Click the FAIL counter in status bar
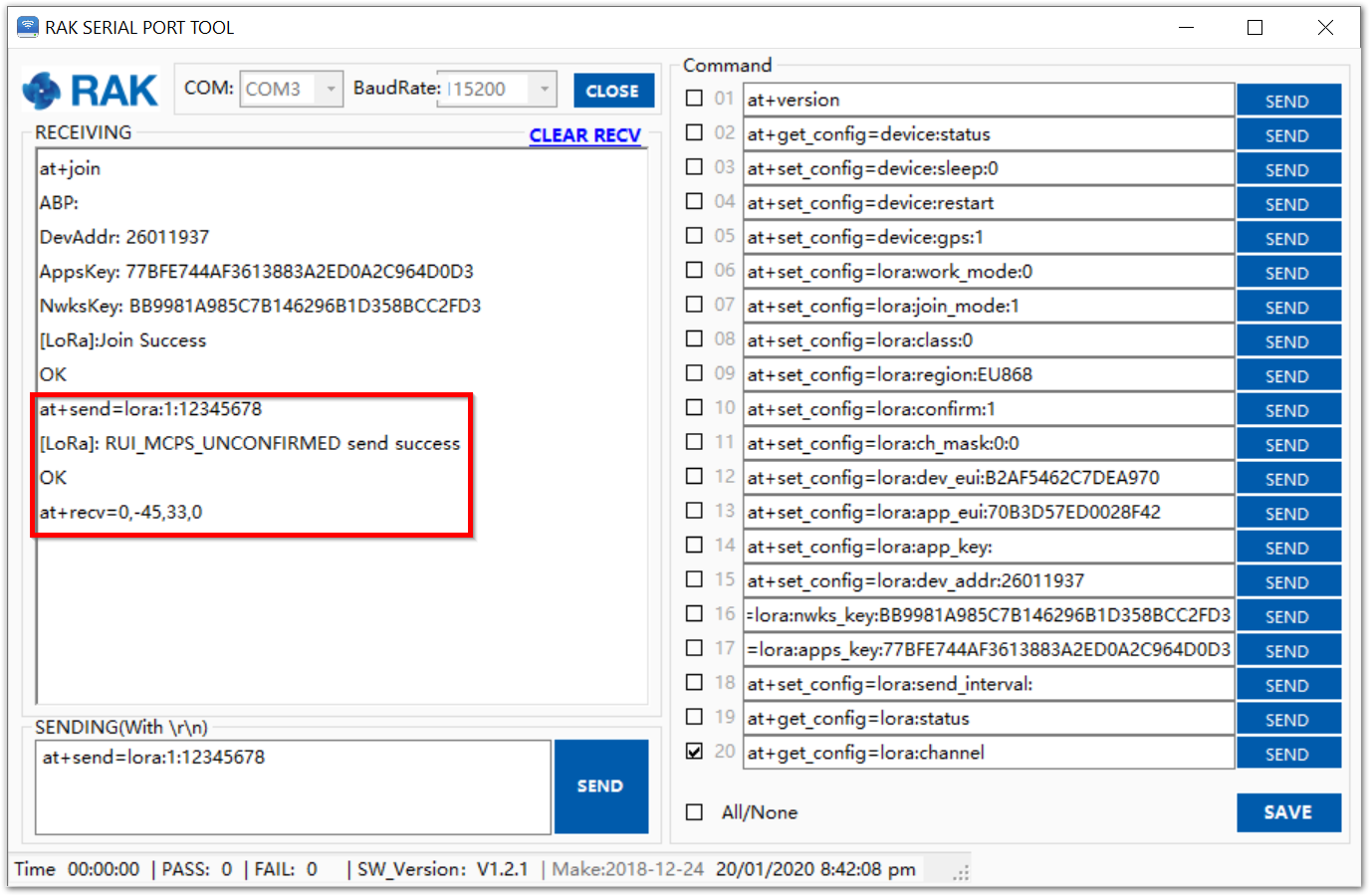The width and height of the screenshot is (1370, 896). coord(286,869)
